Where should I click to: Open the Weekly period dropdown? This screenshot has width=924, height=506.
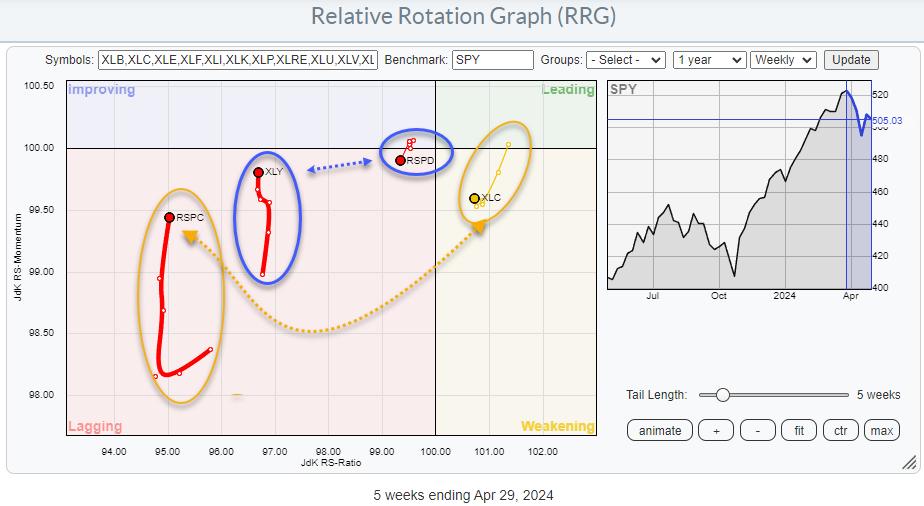coord(783,60)
